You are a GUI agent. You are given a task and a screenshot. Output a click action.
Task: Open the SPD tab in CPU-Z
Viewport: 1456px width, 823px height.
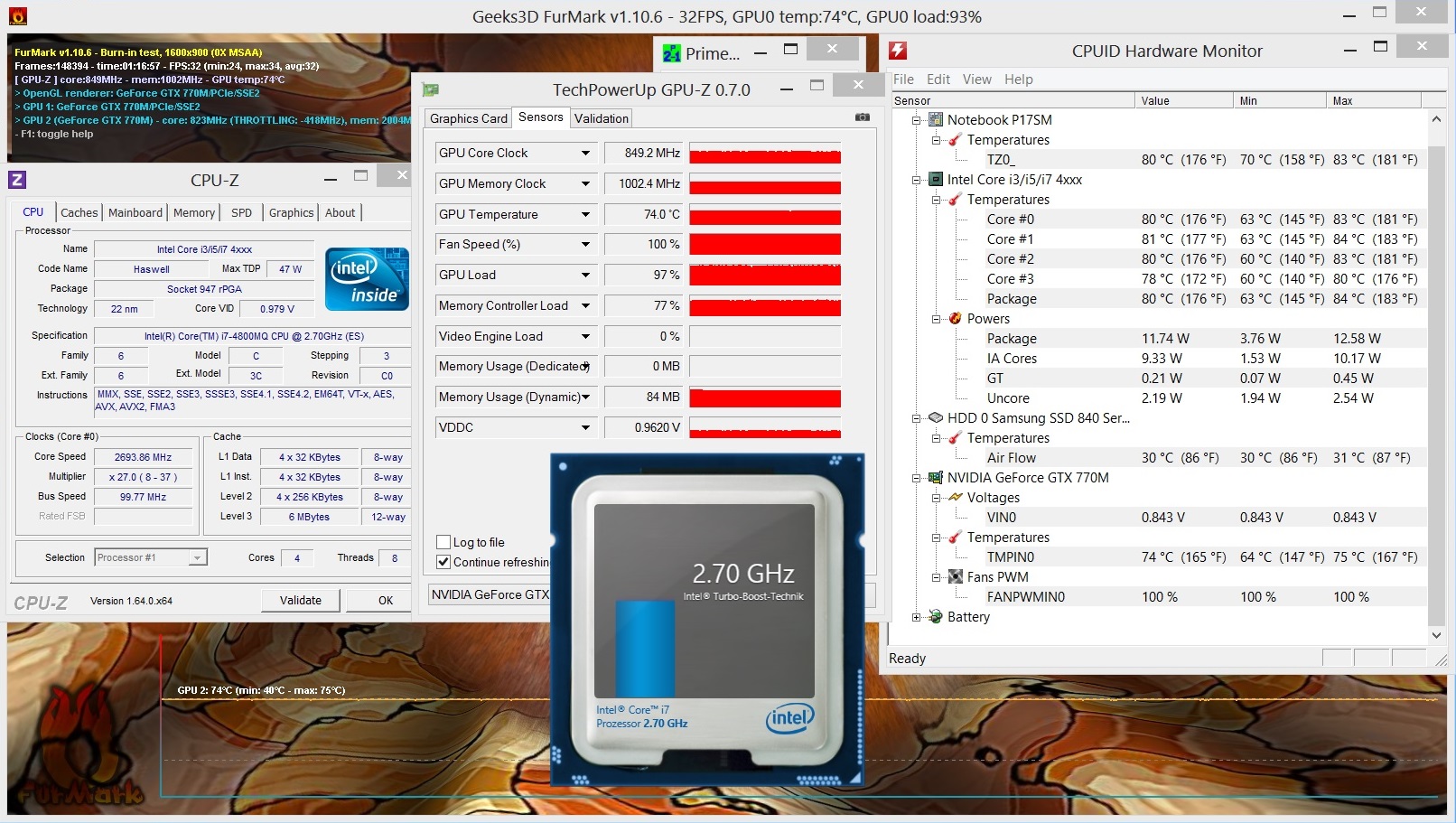(241, 212)
